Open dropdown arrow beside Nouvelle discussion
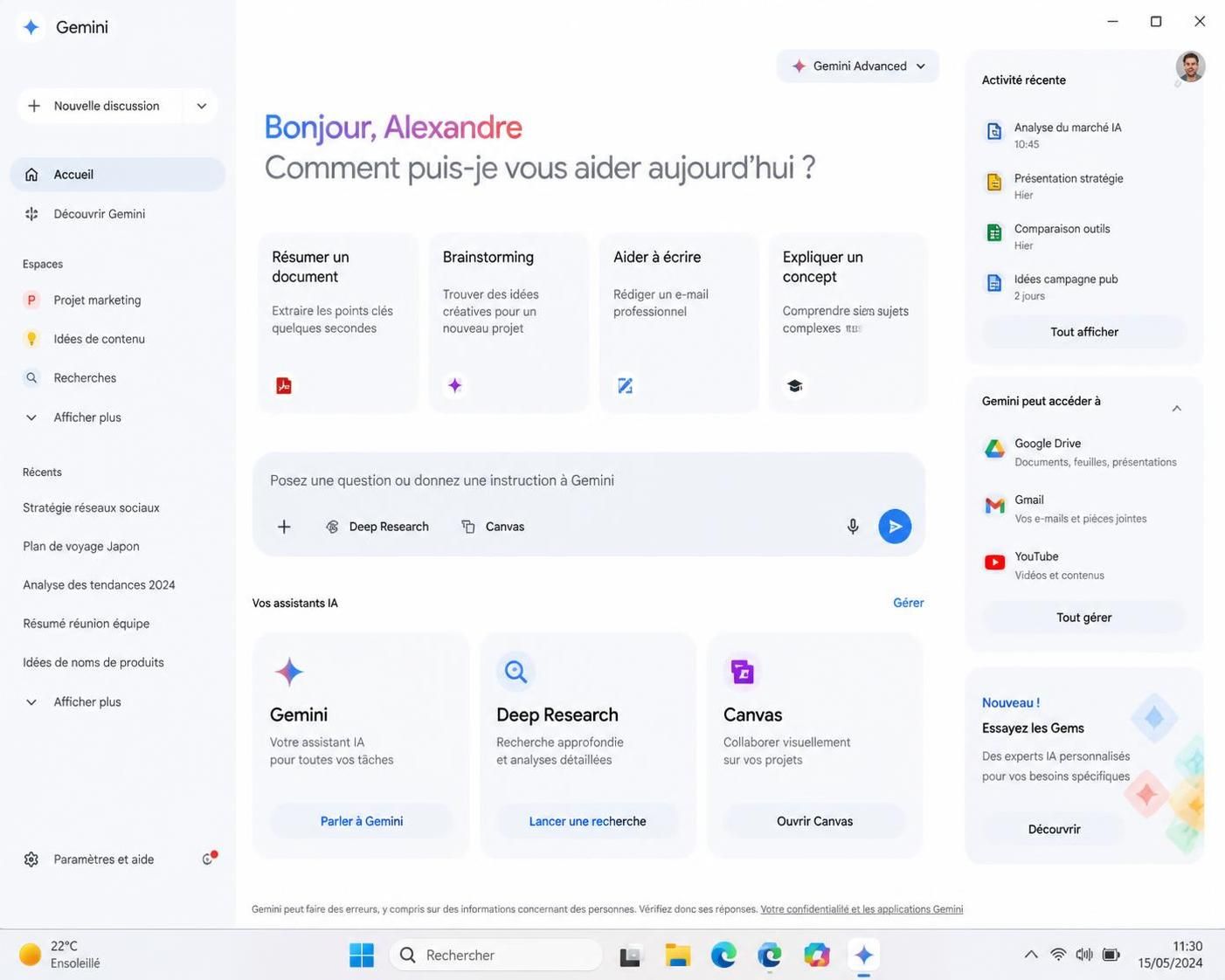Viewport: 1225px width, 980px height. click(202, 106)
